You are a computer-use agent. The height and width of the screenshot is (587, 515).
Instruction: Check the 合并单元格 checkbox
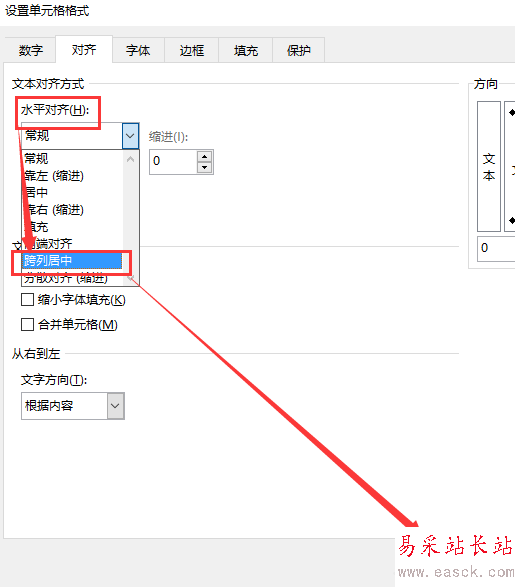pos(28,324)
